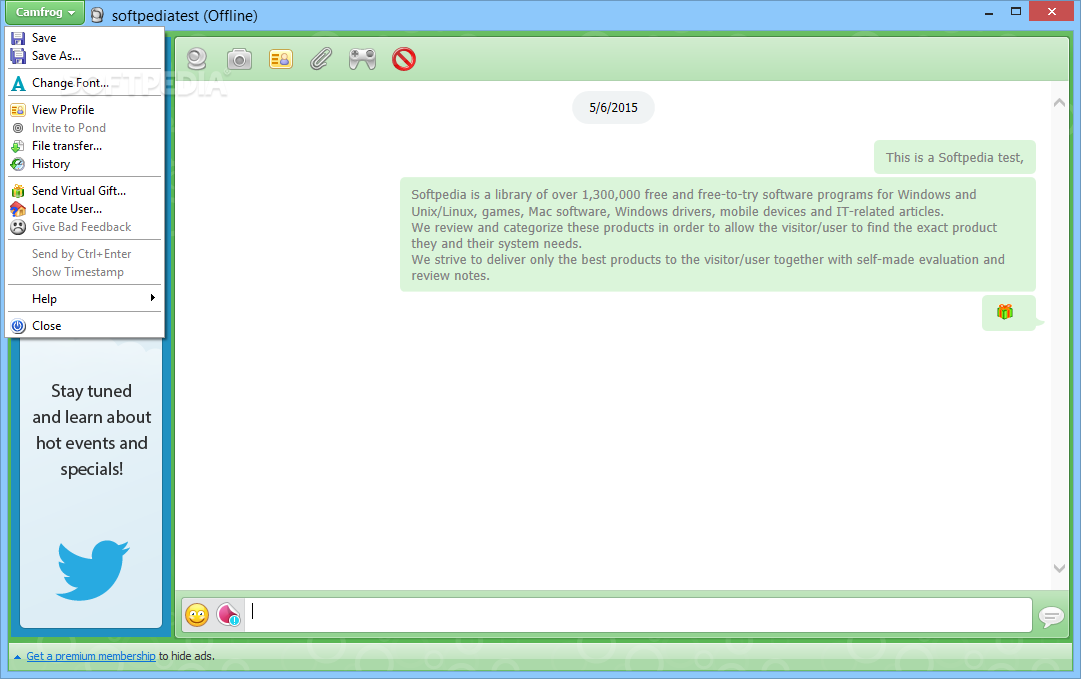Click the Save As floppy icon
The image size is (1081, 679).
pyautogui.click(x=18, y=56)
